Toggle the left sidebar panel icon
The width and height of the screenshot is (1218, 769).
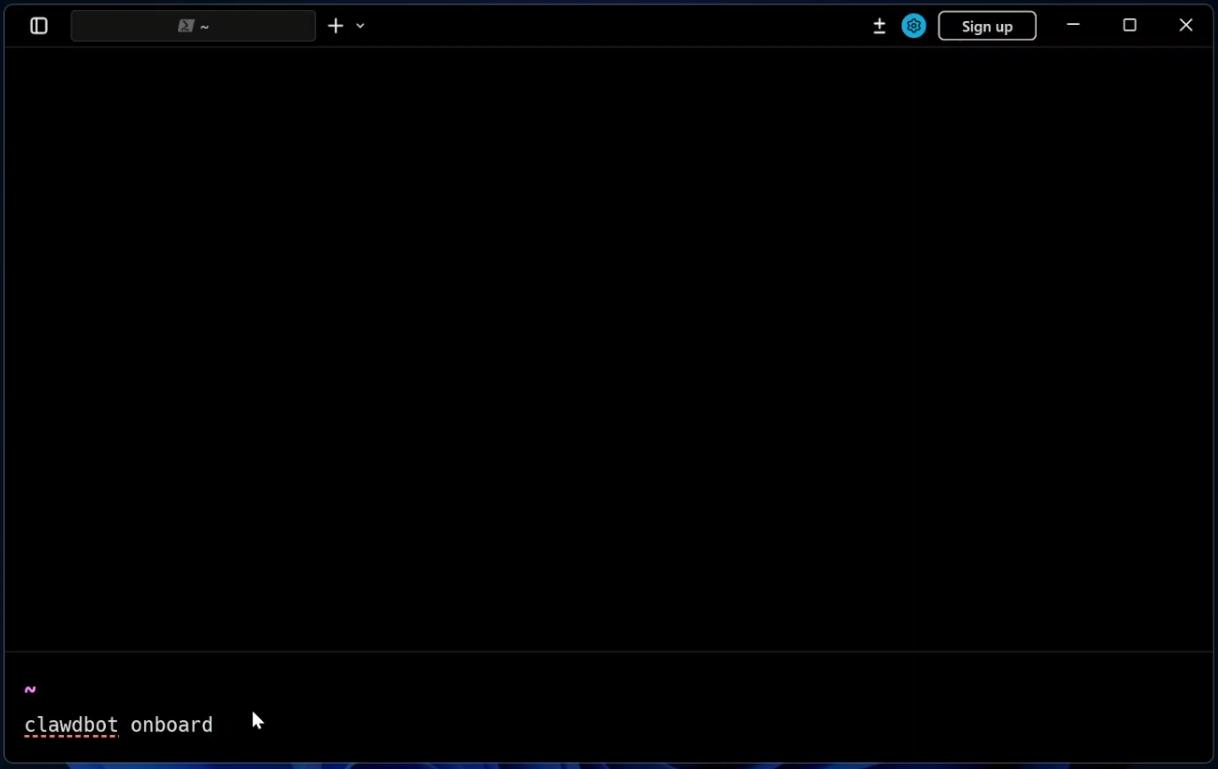click(39, 26)
